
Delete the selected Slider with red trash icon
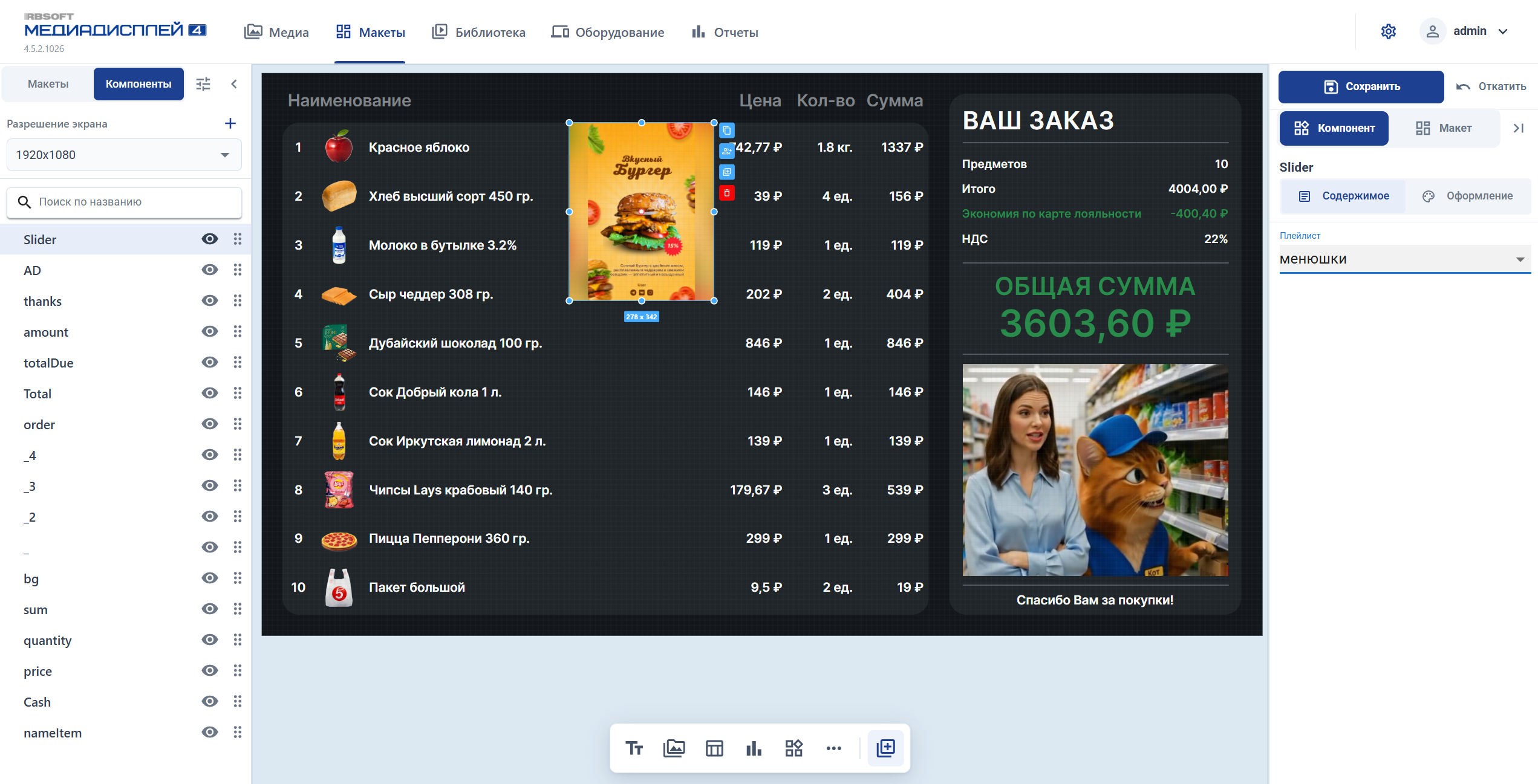tap(727, 193)
